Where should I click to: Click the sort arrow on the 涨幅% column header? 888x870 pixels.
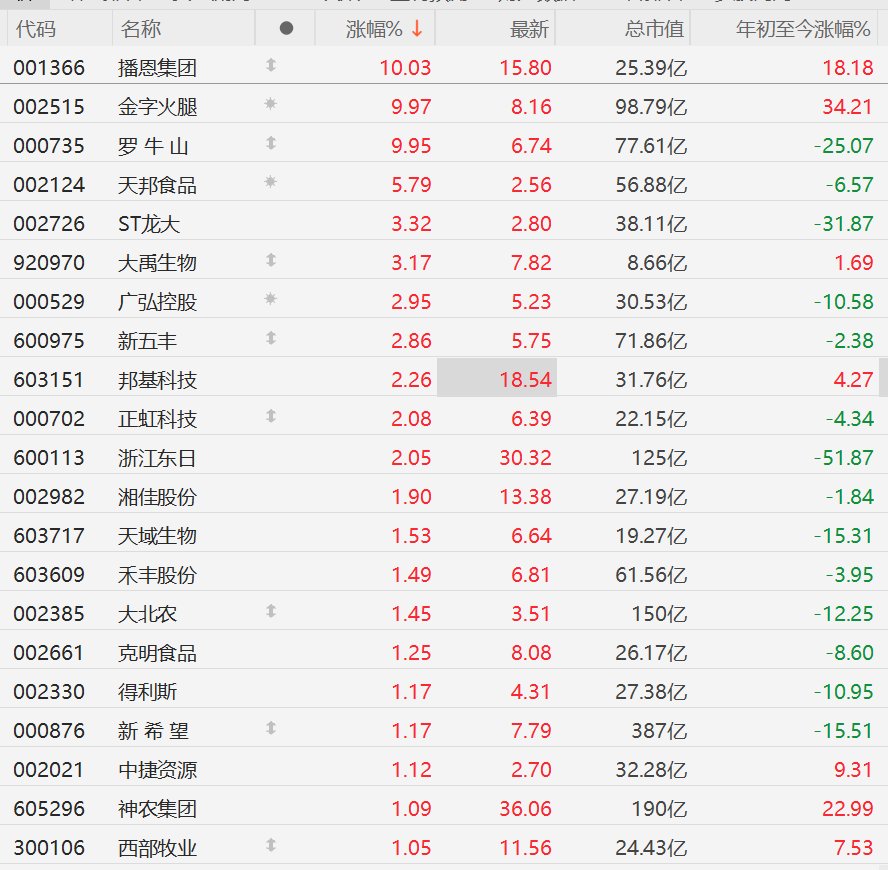click(417, 28)
